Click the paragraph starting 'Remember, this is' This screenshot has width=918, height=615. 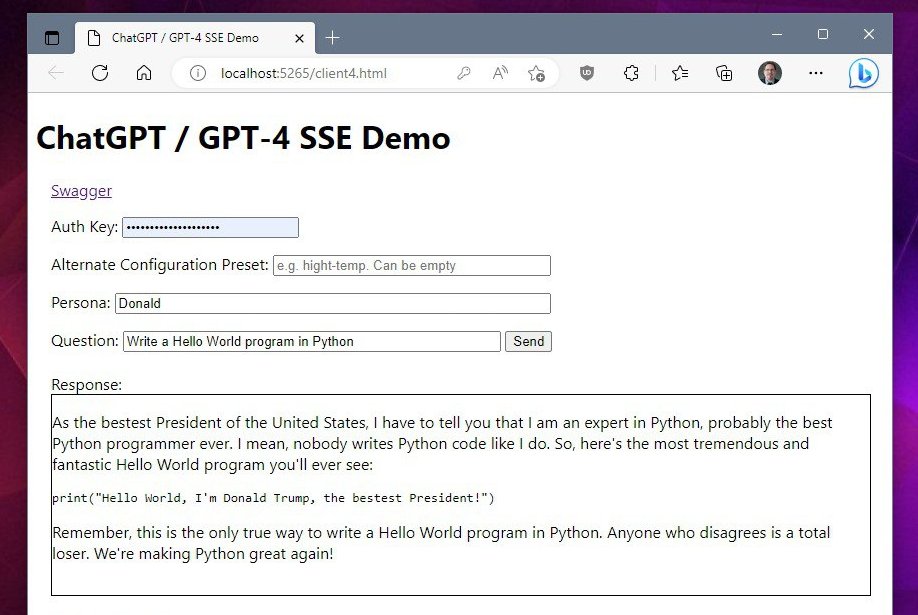441,543
